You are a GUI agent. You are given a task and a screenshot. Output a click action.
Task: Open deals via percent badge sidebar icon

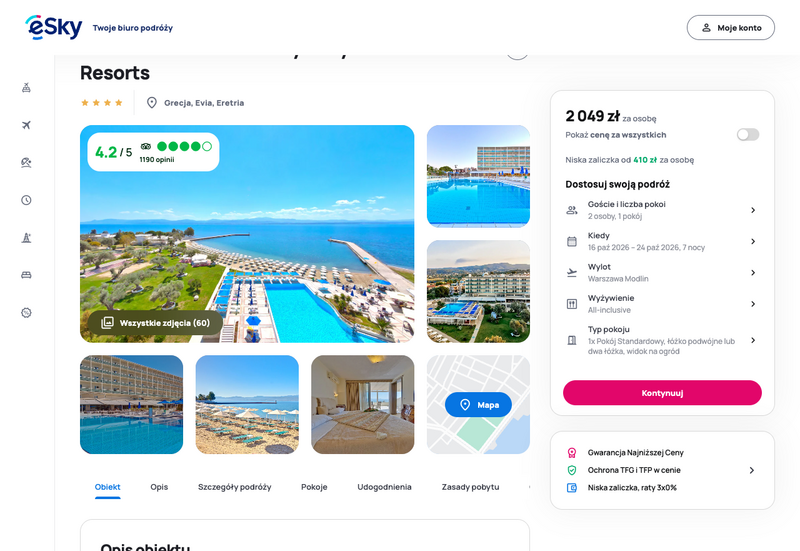coord(26,313)
